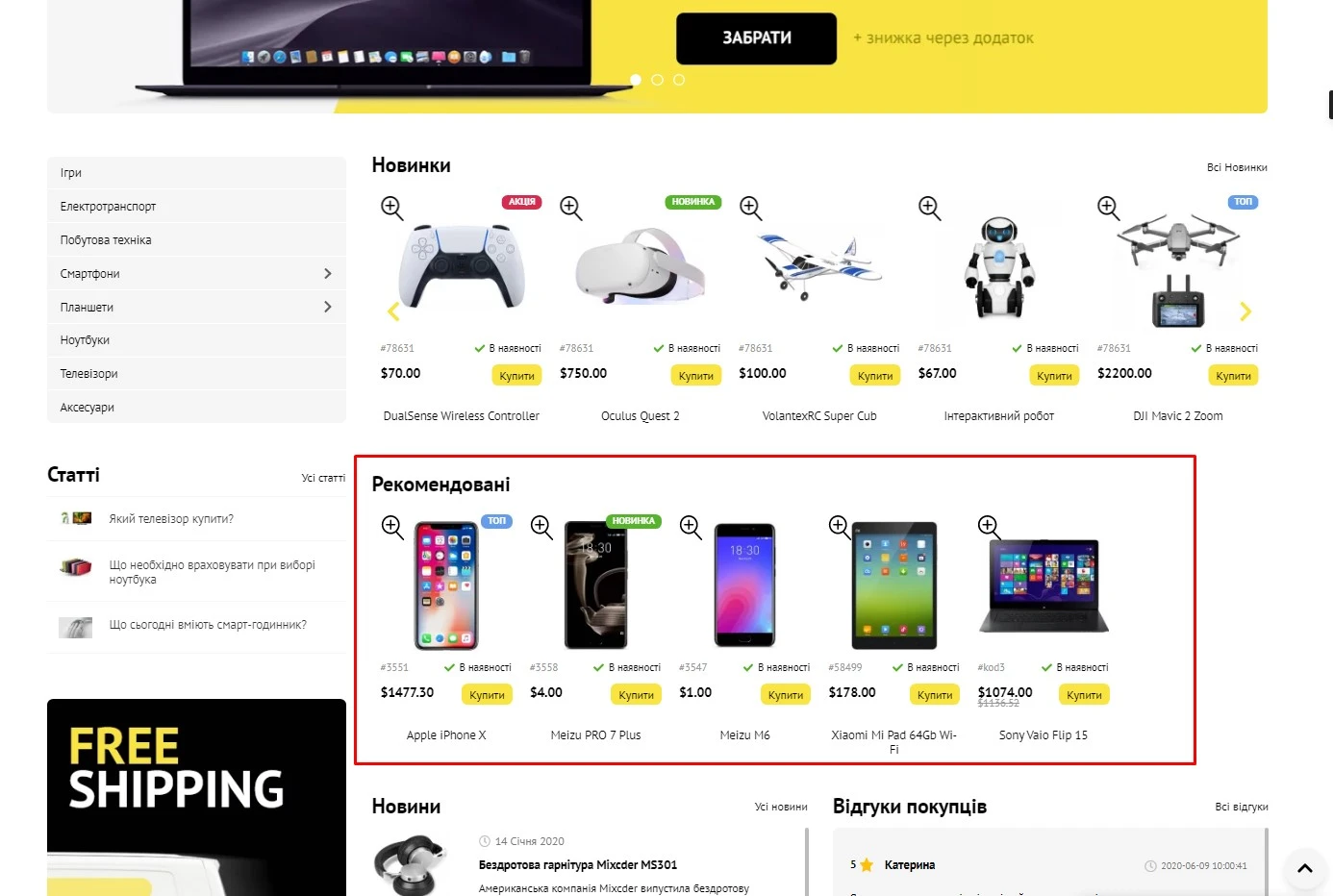Image resolution: width=1333 pixels, height=896 pixels.
Task: Zoom the Sony Vaio Flip 15 image
Action: 989,527
